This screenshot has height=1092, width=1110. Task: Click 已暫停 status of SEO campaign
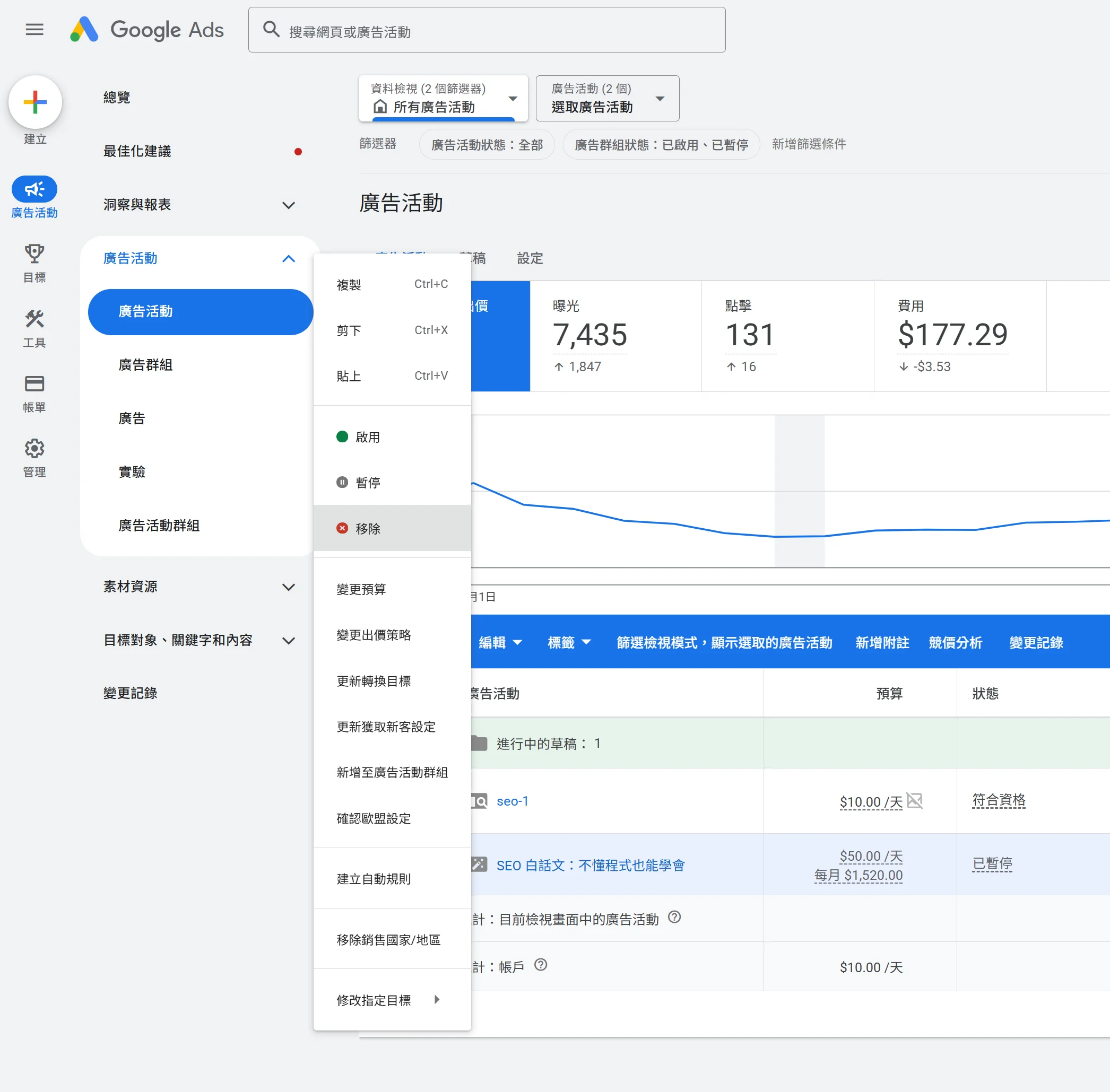[992, 864]
